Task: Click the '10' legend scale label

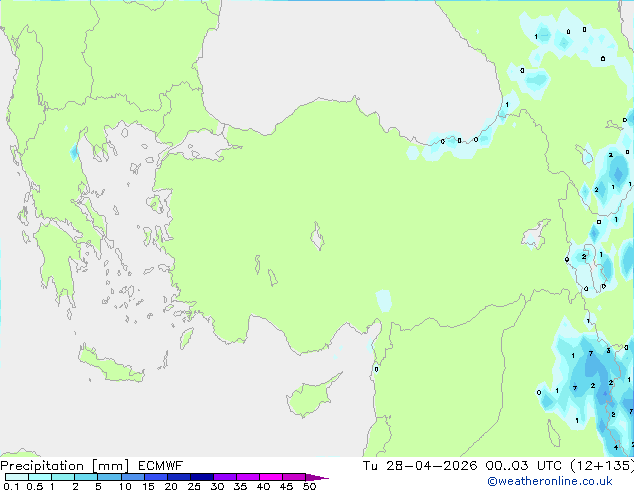Action: [125, 486]
